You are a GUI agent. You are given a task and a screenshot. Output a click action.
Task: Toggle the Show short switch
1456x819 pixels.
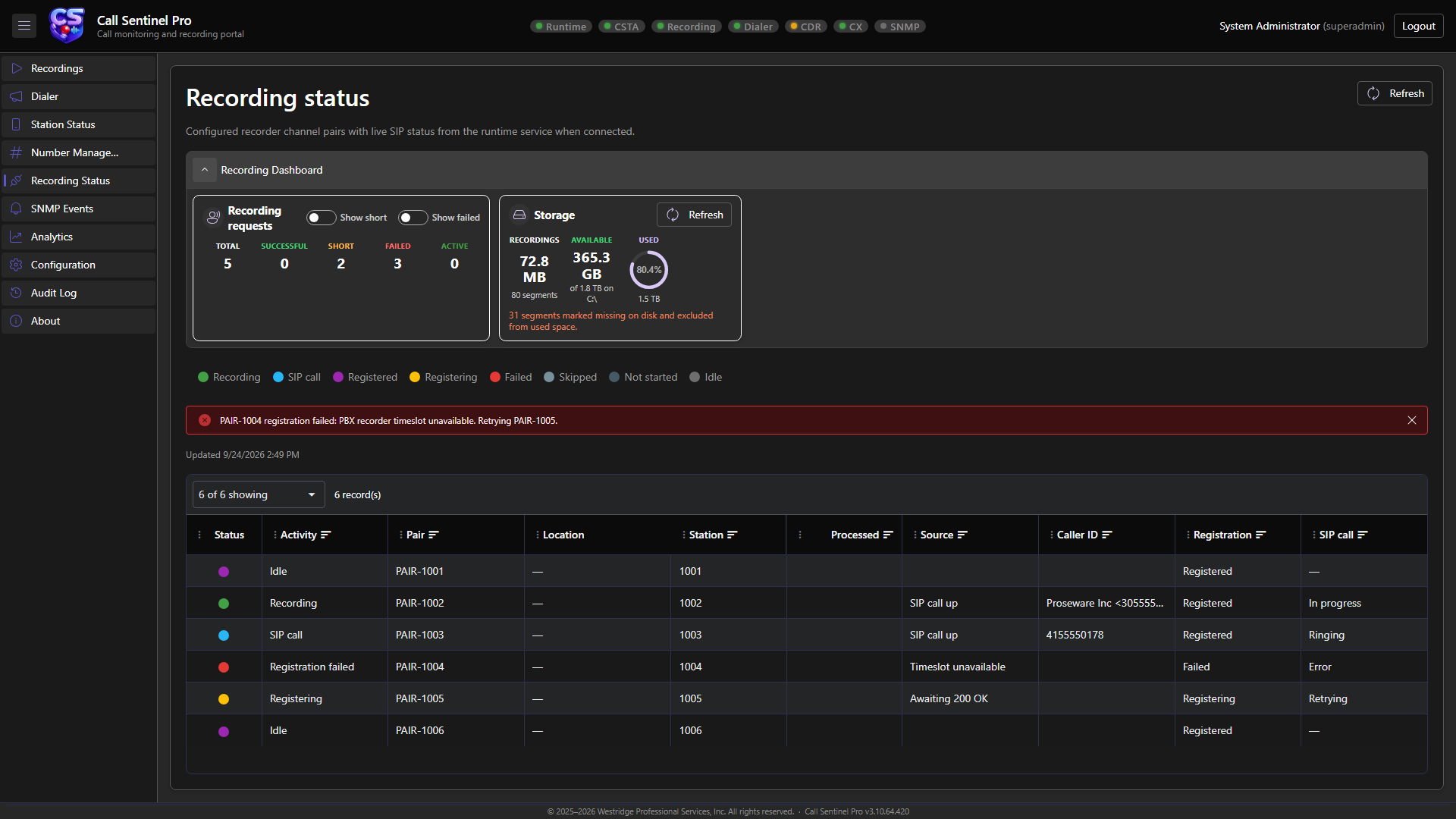tap(321, 218)
